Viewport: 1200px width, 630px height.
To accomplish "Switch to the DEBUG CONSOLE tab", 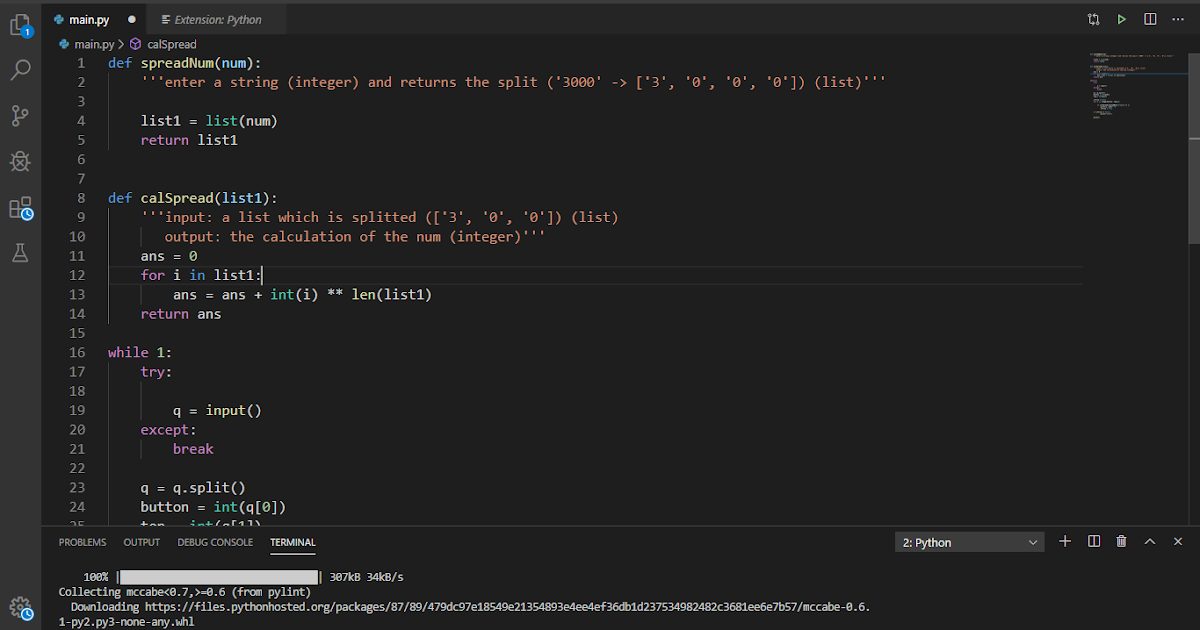I will click(215, 542).
